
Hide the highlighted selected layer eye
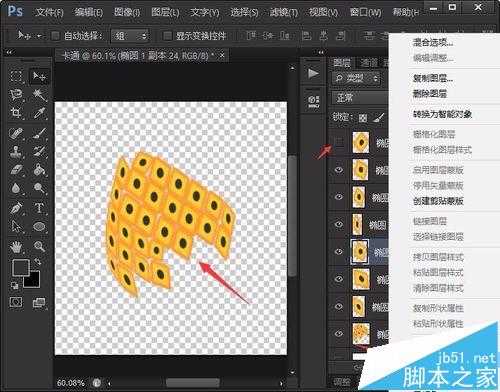339,252
